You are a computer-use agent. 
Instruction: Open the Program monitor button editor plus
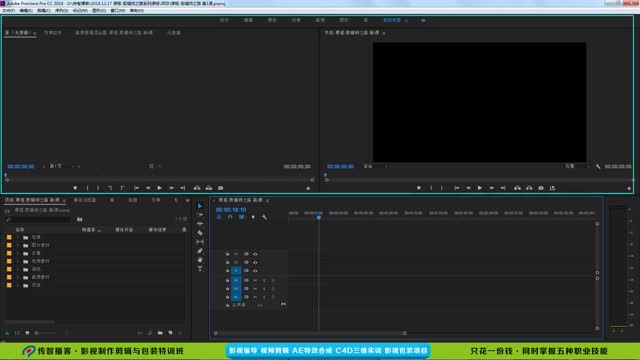[x=629, y=188]
